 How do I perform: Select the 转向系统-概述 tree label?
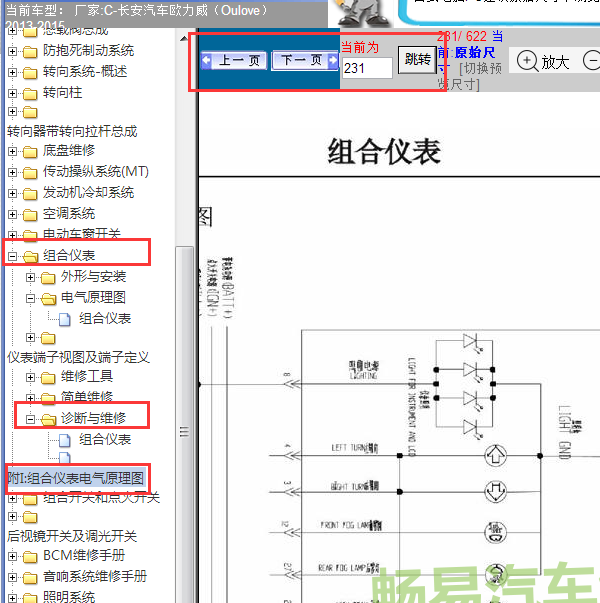(85, 72)
